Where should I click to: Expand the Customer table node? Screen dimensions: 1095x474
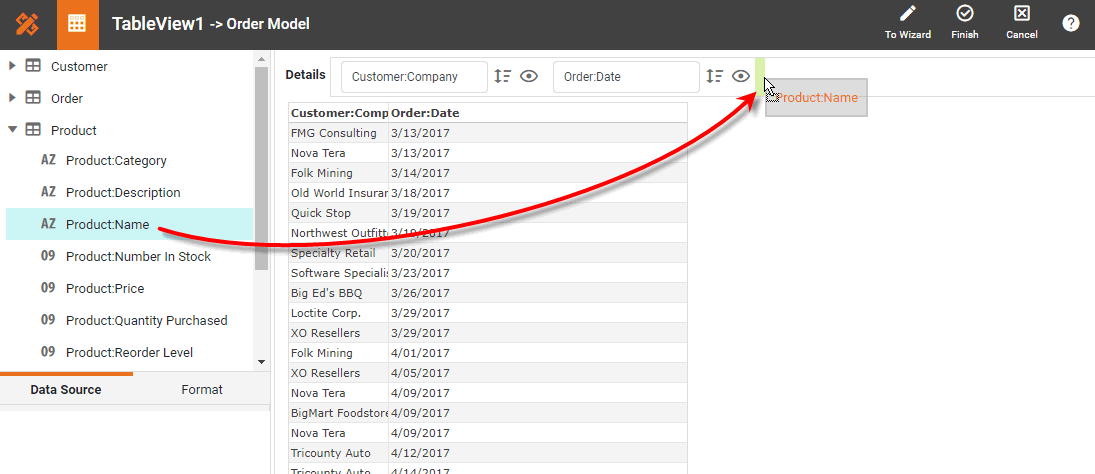[12, 67]
